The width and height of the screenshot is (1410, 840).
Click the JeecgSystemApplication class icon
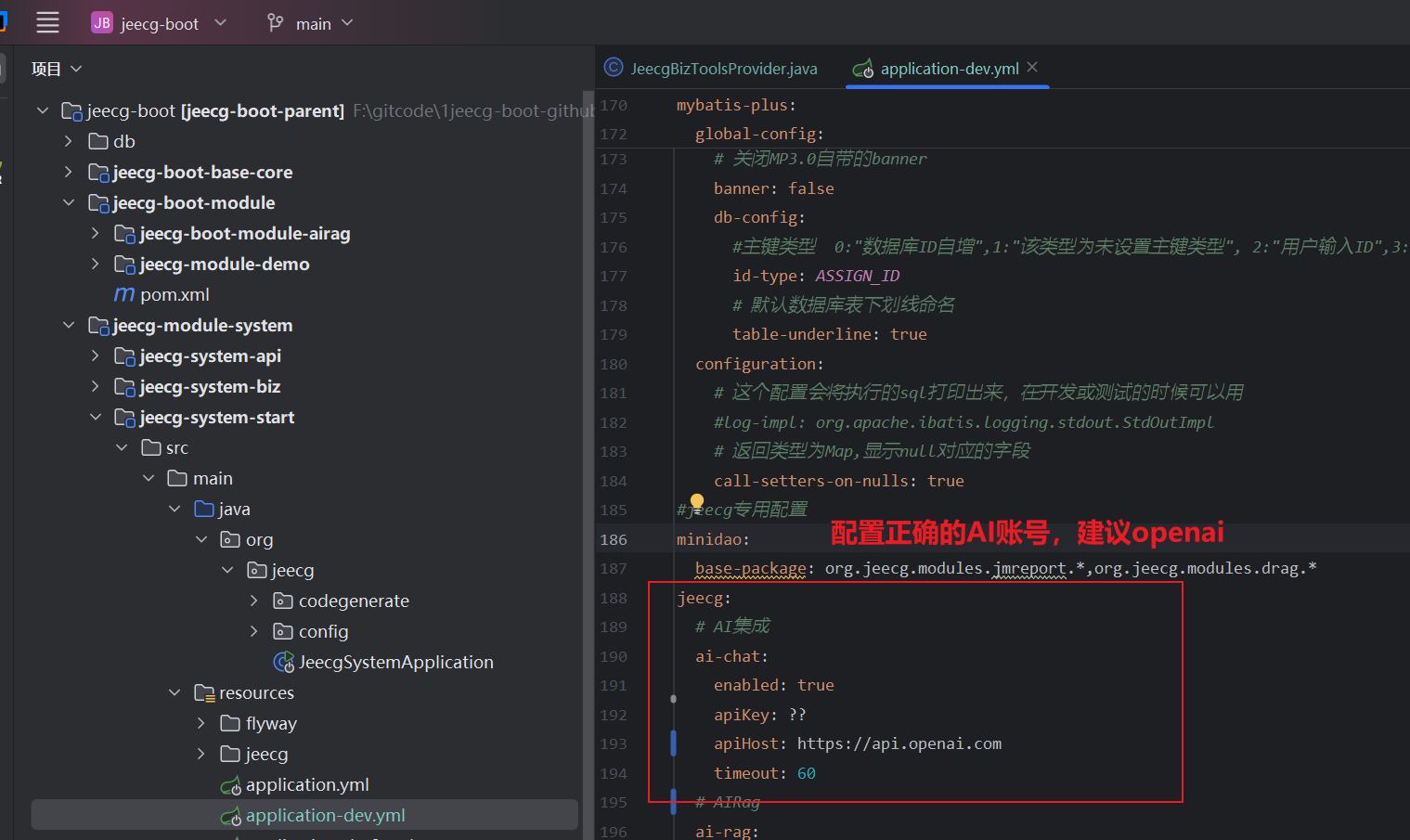tap(284, 662)
